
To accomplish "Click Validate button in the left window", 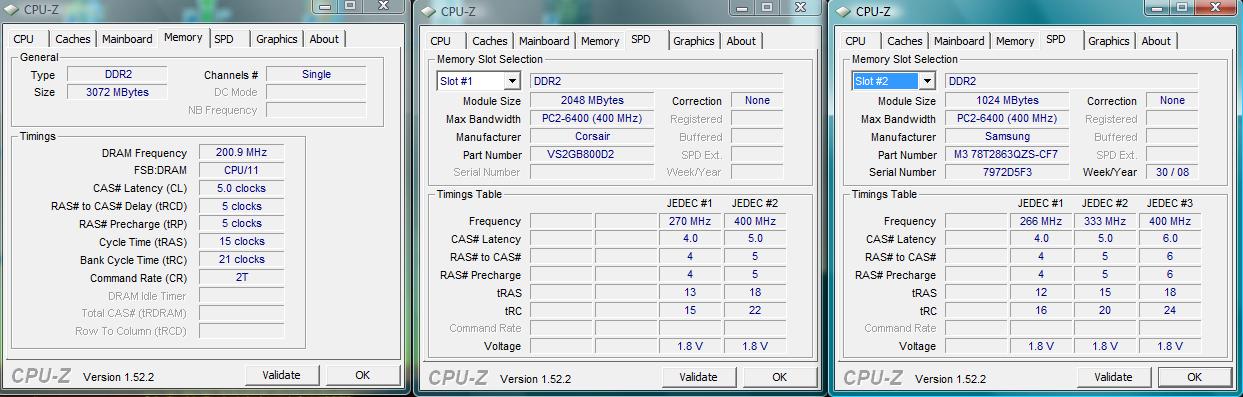I will 281,375.
